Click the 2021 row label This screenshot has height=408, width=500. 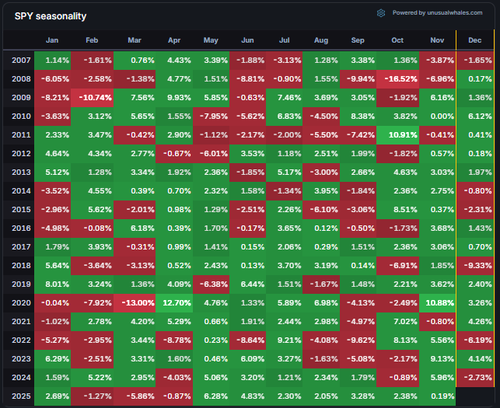pos(21,322)
